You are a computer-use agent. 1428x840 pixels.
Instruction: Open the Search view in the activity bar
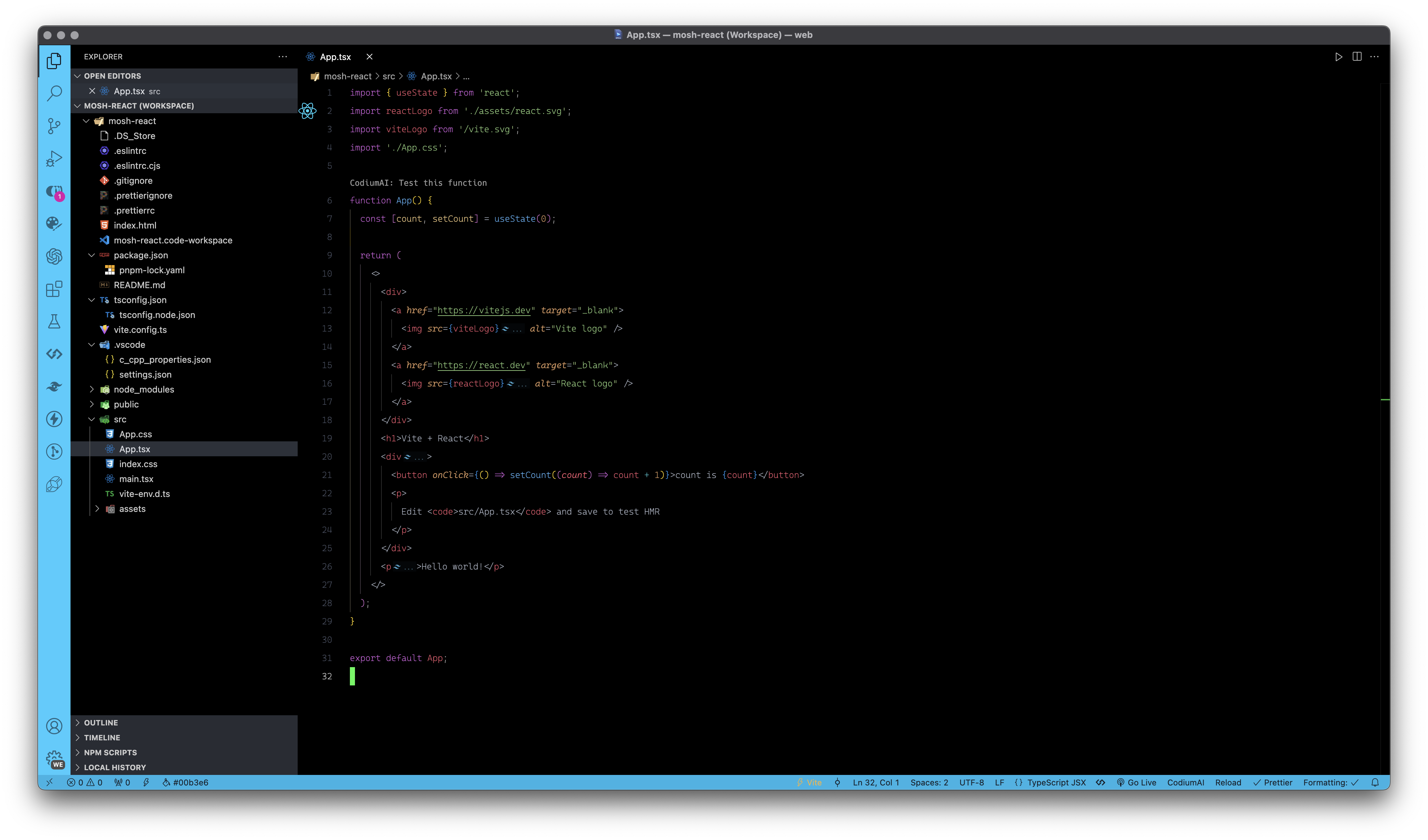click(54, 93)
